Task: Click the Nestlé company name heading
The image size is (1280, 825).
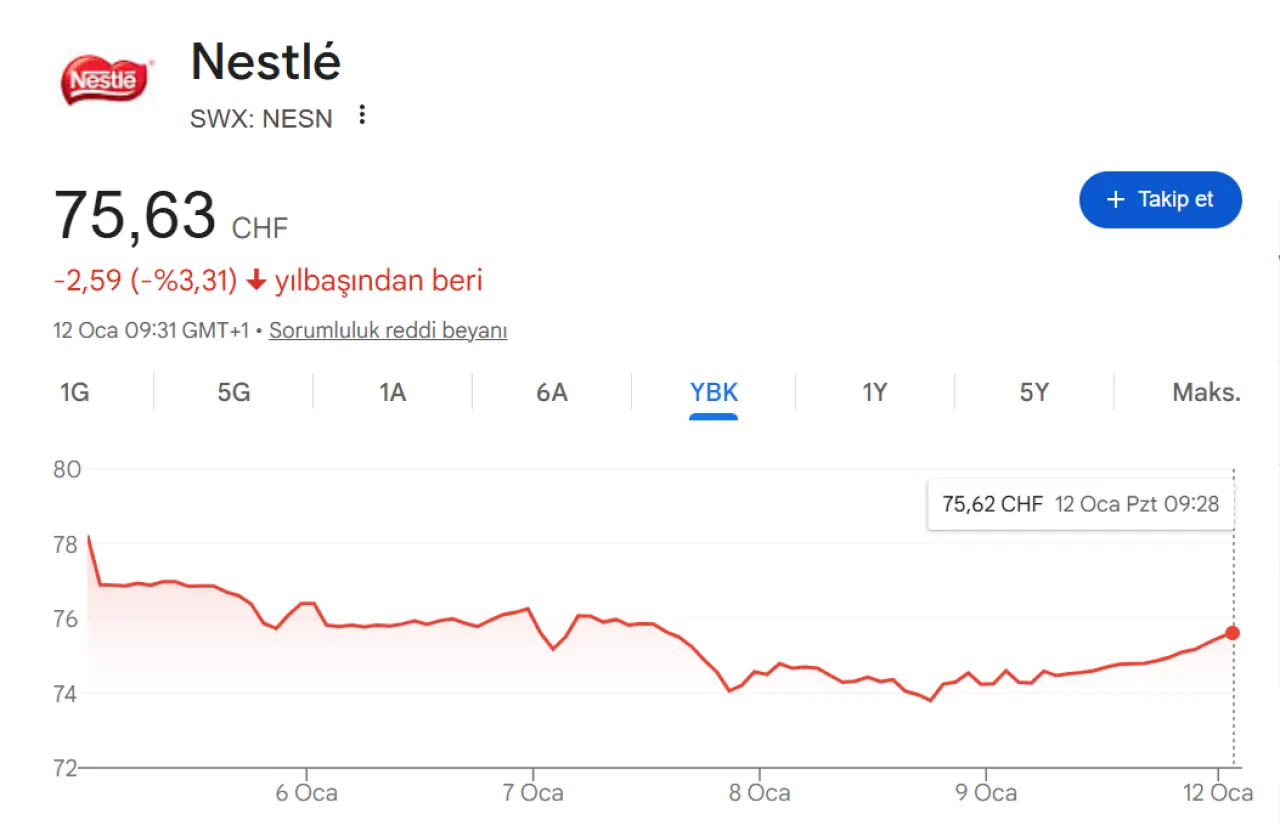Action: pos(266,62)
